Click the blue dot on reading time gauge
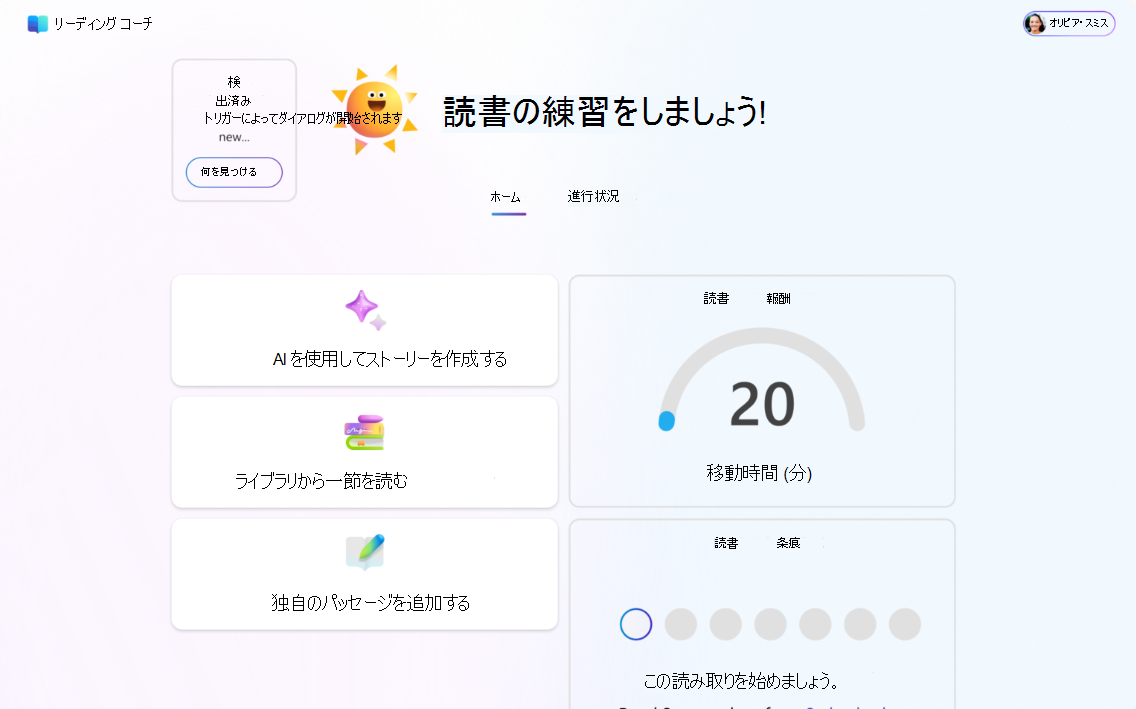Image resolution: width=1136 pixels, height=709 pixels. pos(667,421)
